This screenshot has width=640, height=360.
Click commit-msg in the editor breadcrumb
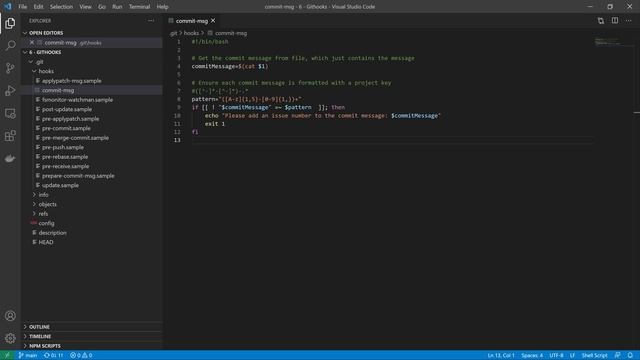click(231, 33)
